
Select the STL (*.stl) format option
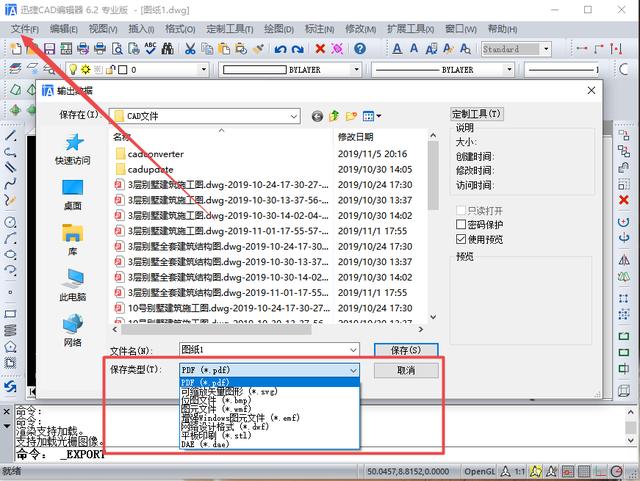point(269,435)
